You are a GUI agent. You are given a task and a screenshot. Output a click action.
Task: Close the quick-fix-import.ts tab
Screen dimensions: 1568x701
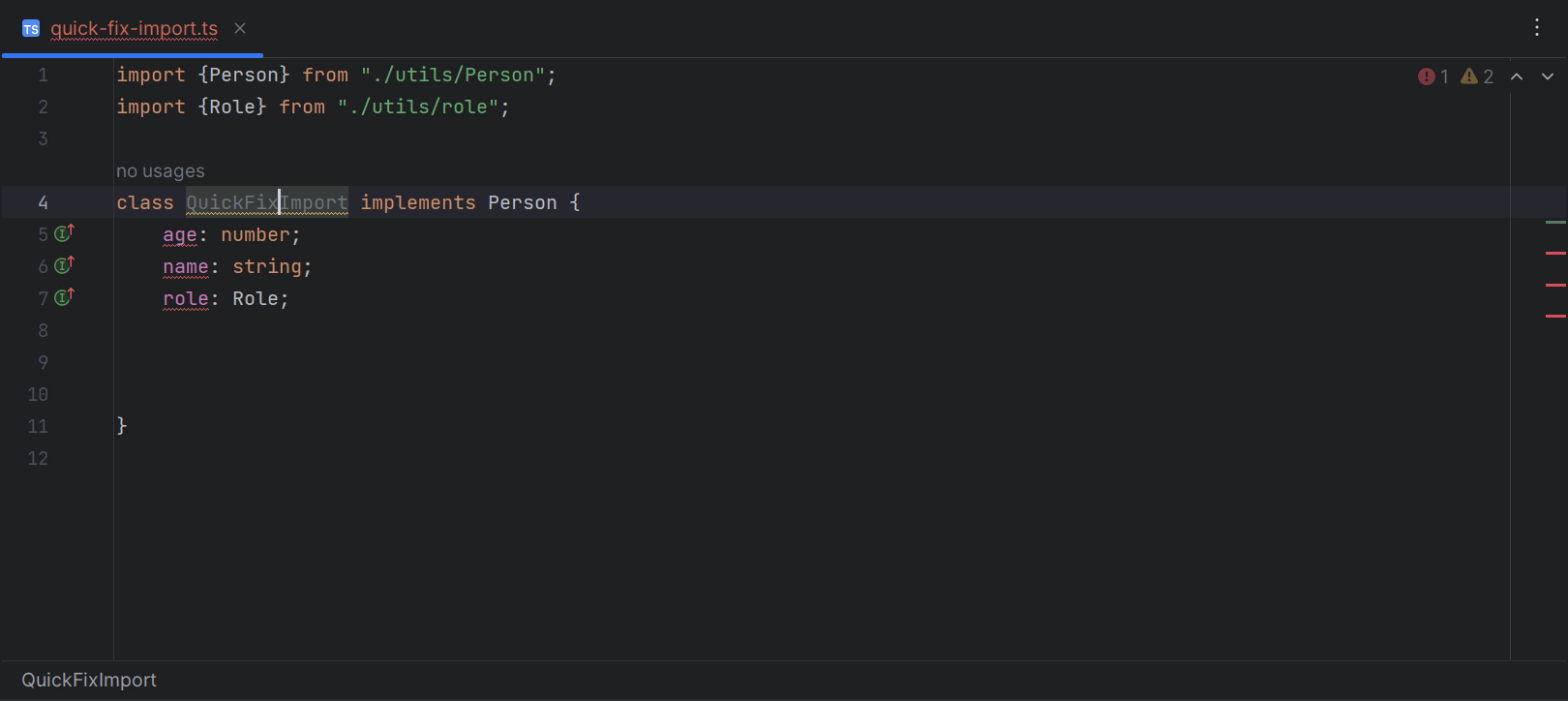tap(240, 29)
